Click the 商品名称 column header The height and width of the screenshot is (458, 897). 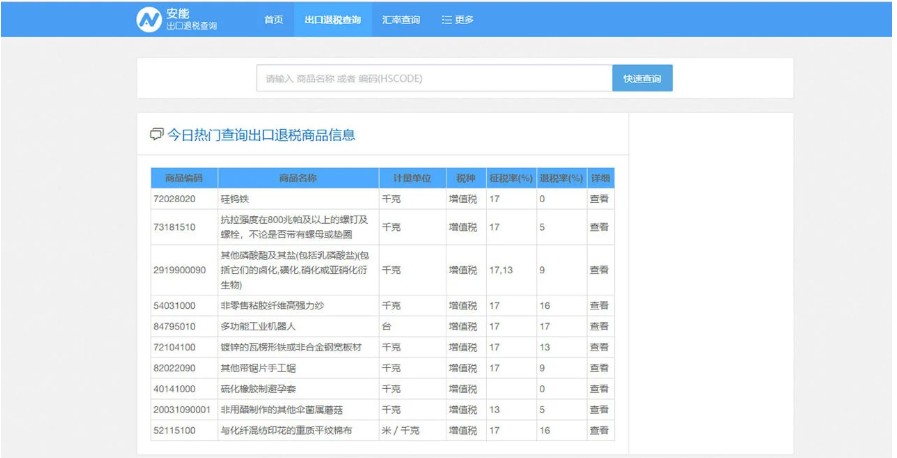[x=298, y=178]
